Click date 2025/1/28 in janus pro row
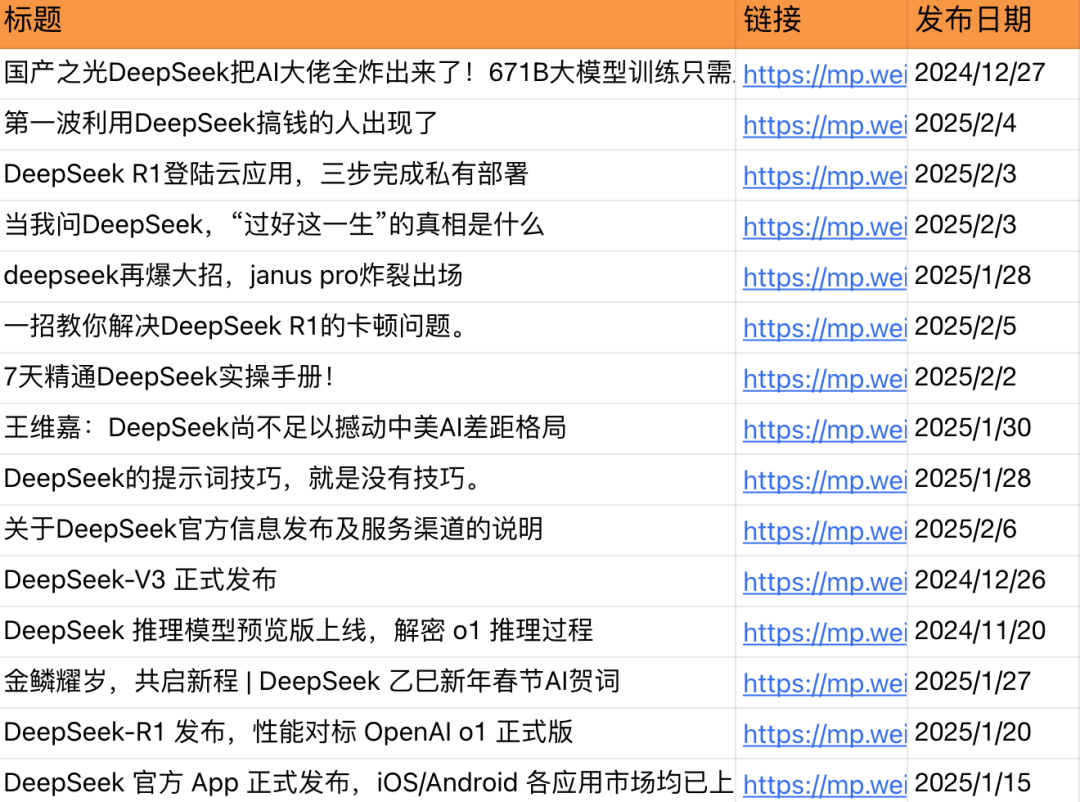 click(x=973, y=276)
